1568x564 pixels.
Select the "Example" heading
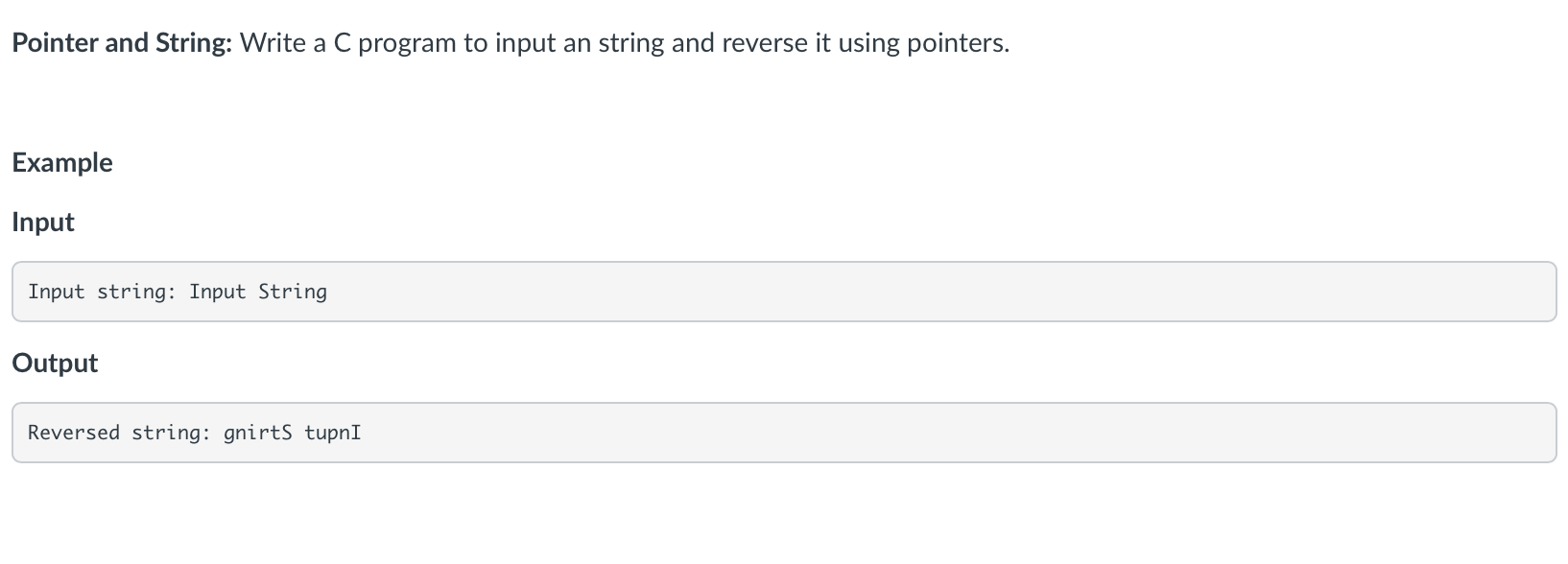tap(62, 163)
